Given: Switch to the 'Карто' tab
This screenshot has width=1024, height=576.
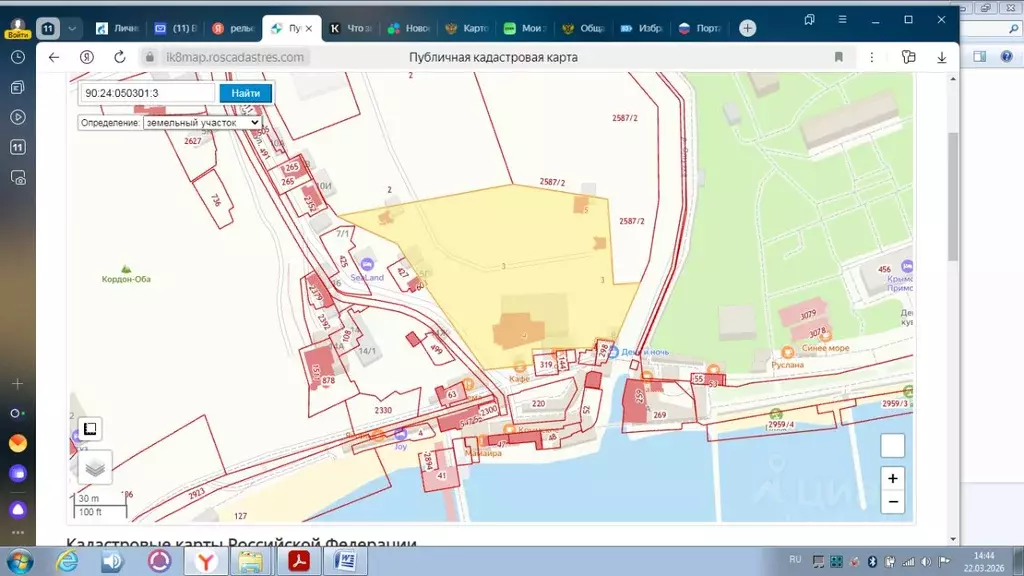Looking at the screenshot, I should 467,28.
